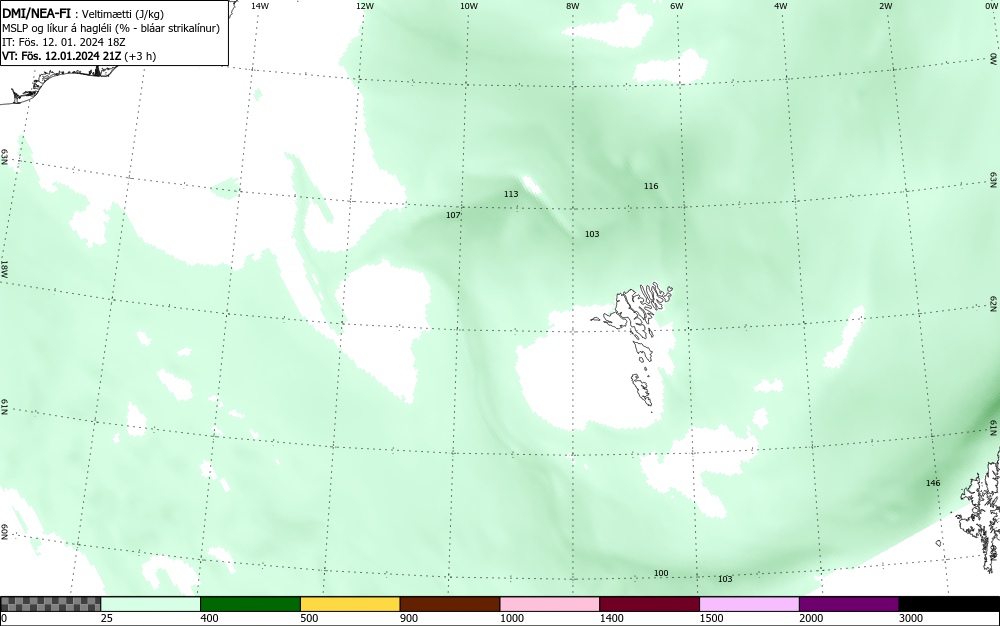Viewport: 1000px width, 626px height.
Task: Click the light green 25–400 legend swatch
Action: pos(151,604)
